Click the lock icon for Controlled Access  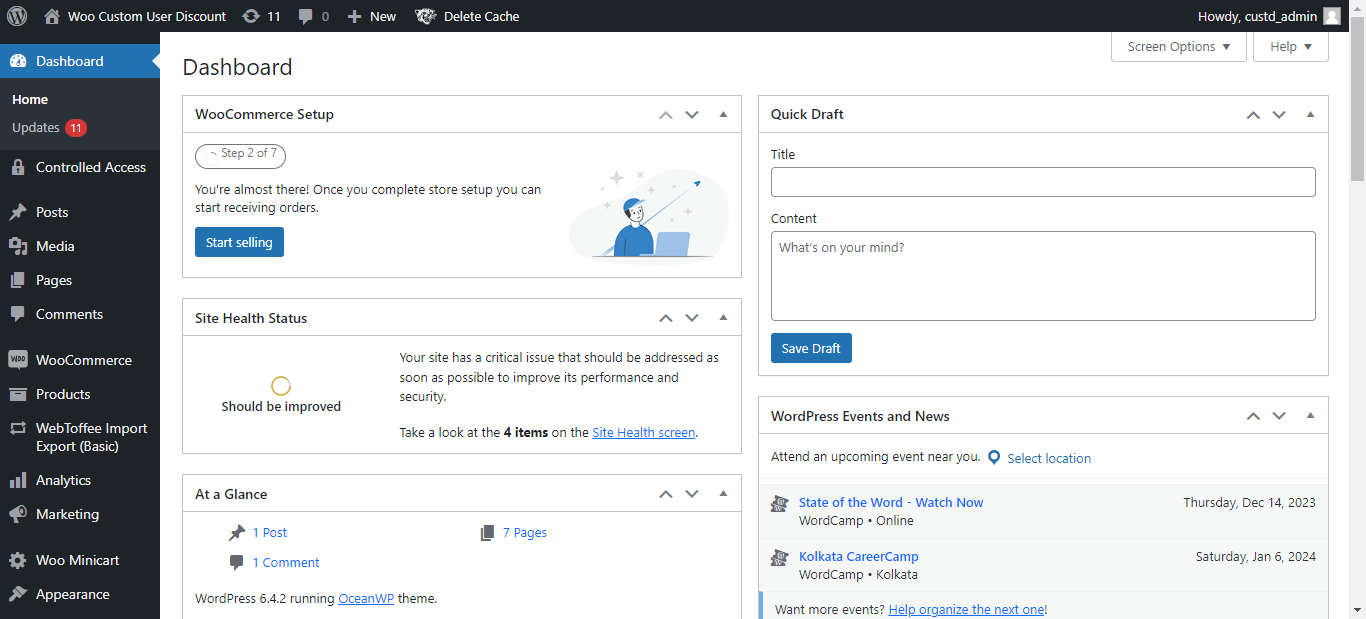[18, 167]
